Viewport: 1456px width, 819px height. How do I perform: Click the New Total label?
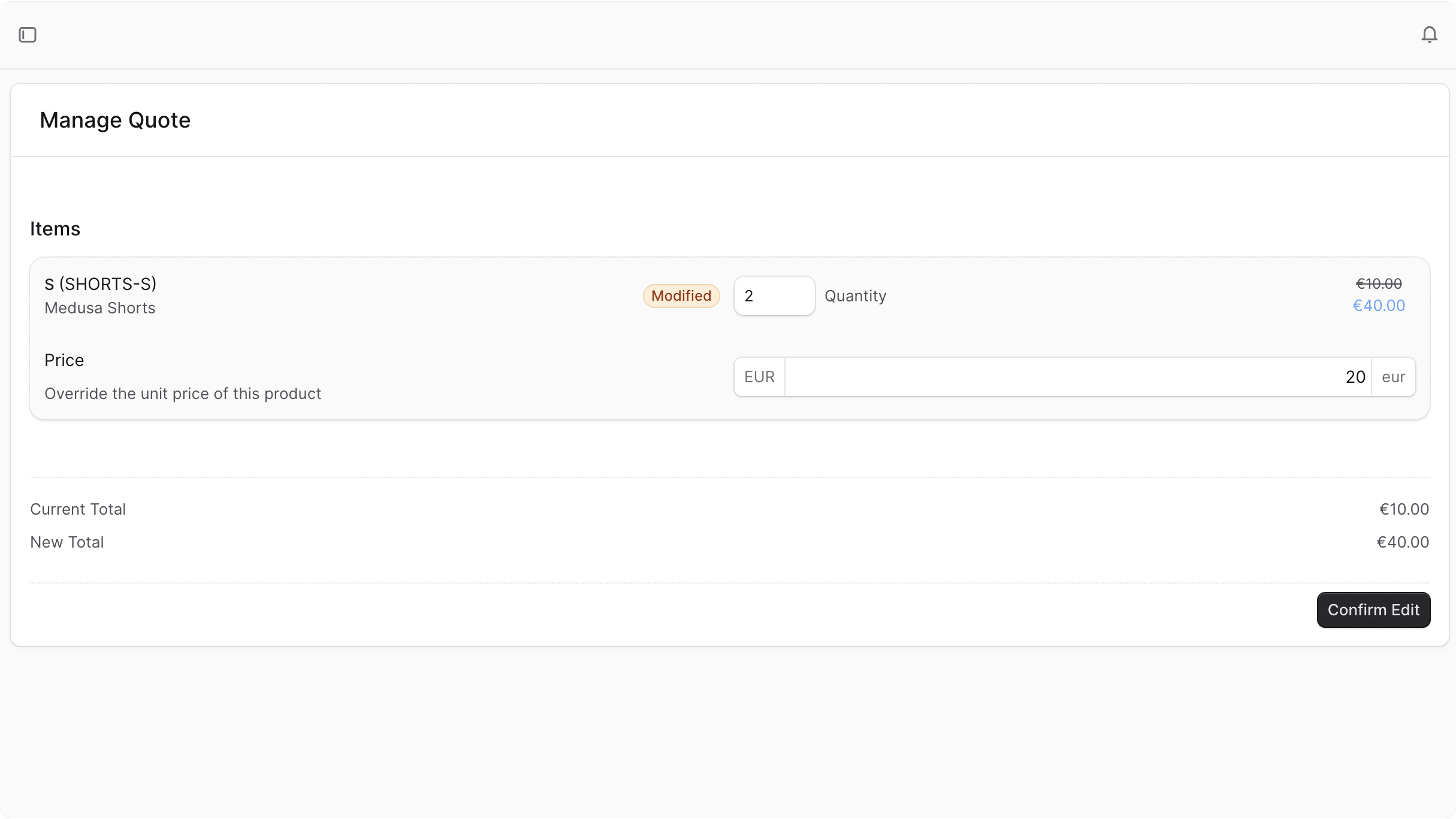pyautogui.click(x=67, y=542)
